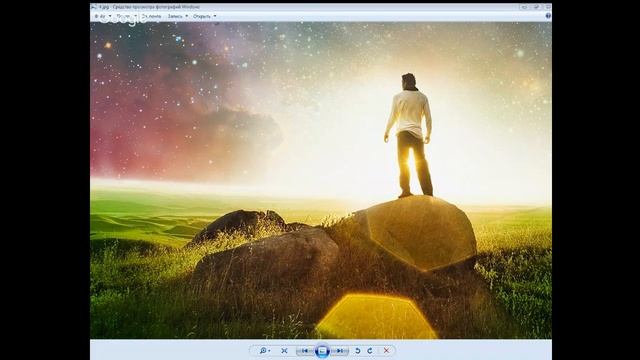
Task: Minimize the photo viewer window
Action: (524, 7)
